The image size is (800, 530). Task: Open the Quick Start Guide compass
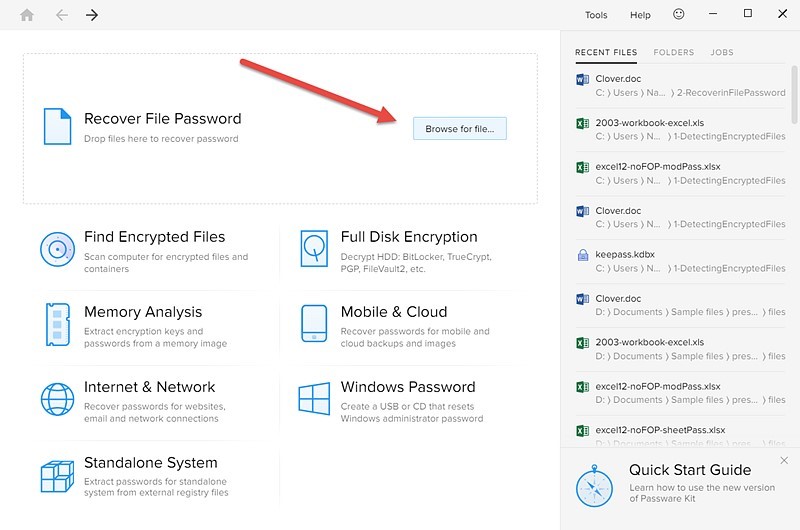coord(594,486)
